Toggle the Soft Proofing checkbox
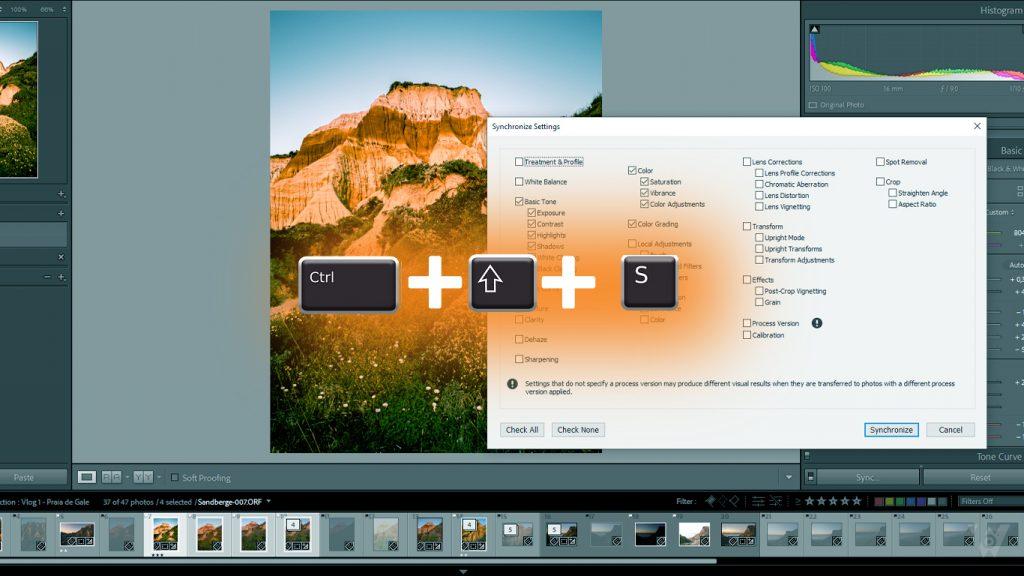This screenshot has height=576, width=1024. coord(174,477)
